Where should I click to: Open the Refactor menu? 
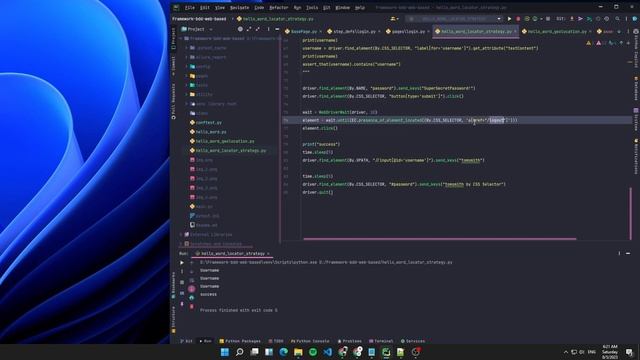coord(278,7)
